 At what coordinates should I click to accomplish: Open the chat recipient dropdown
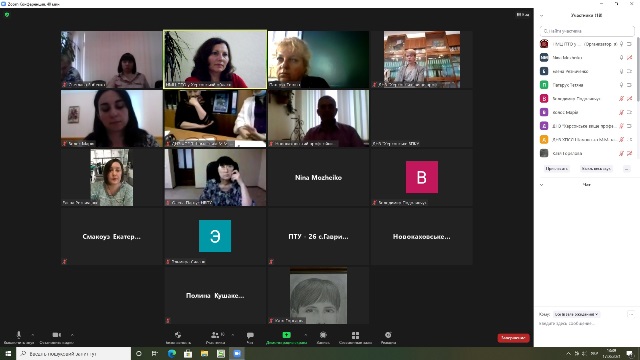(x=576, y=314)
